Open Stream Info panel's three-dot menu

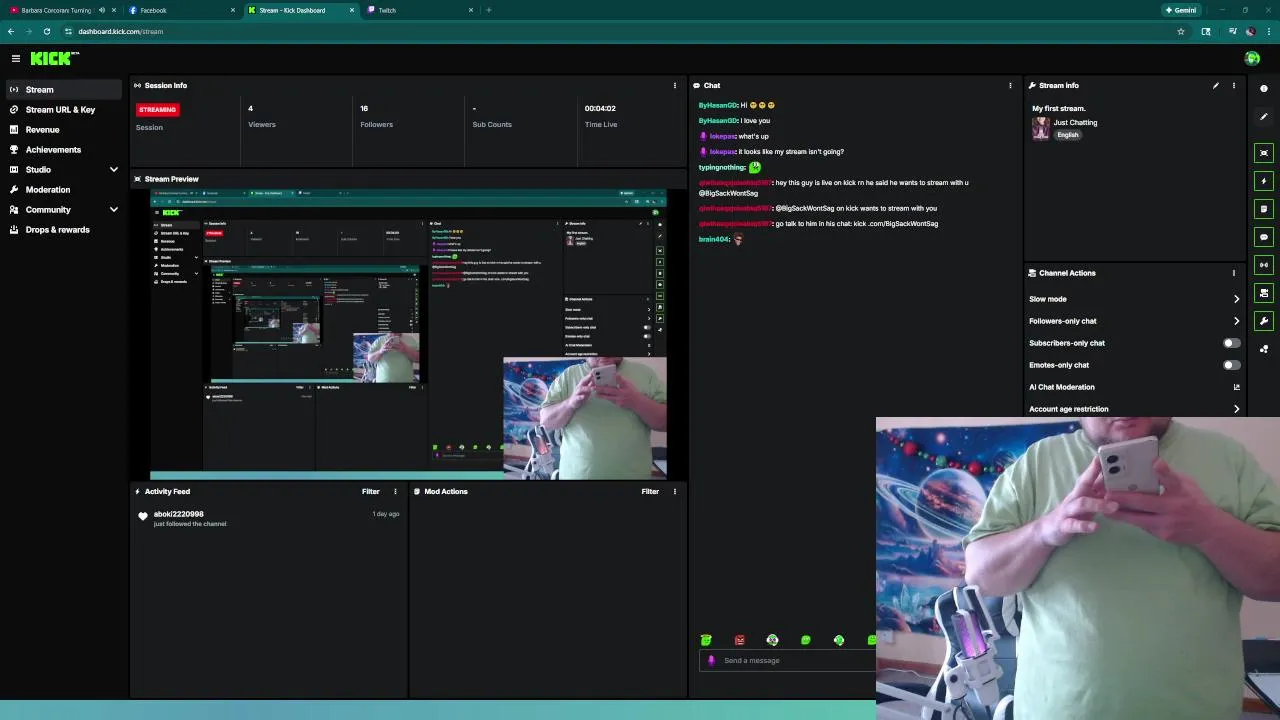point(1234,86)
